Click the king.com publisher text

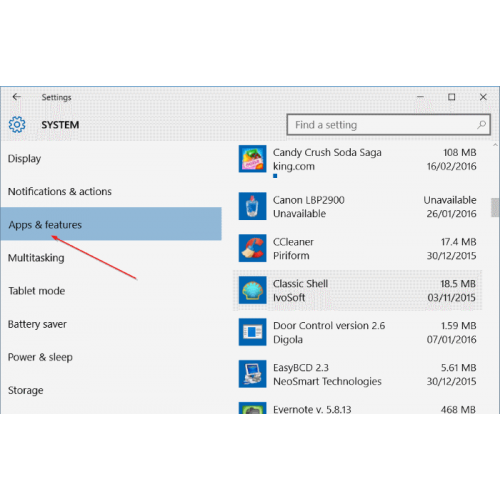coord(294,166)
